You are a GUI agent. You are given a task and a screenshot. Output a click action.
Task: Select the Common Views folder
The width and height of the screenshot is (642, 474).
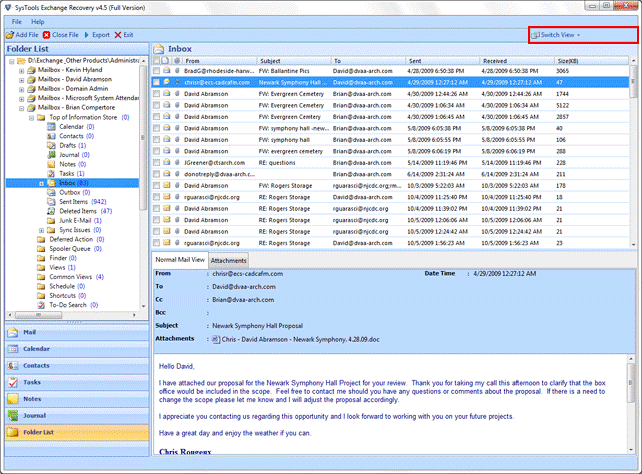pyautogui.click(x=70, y=277)
